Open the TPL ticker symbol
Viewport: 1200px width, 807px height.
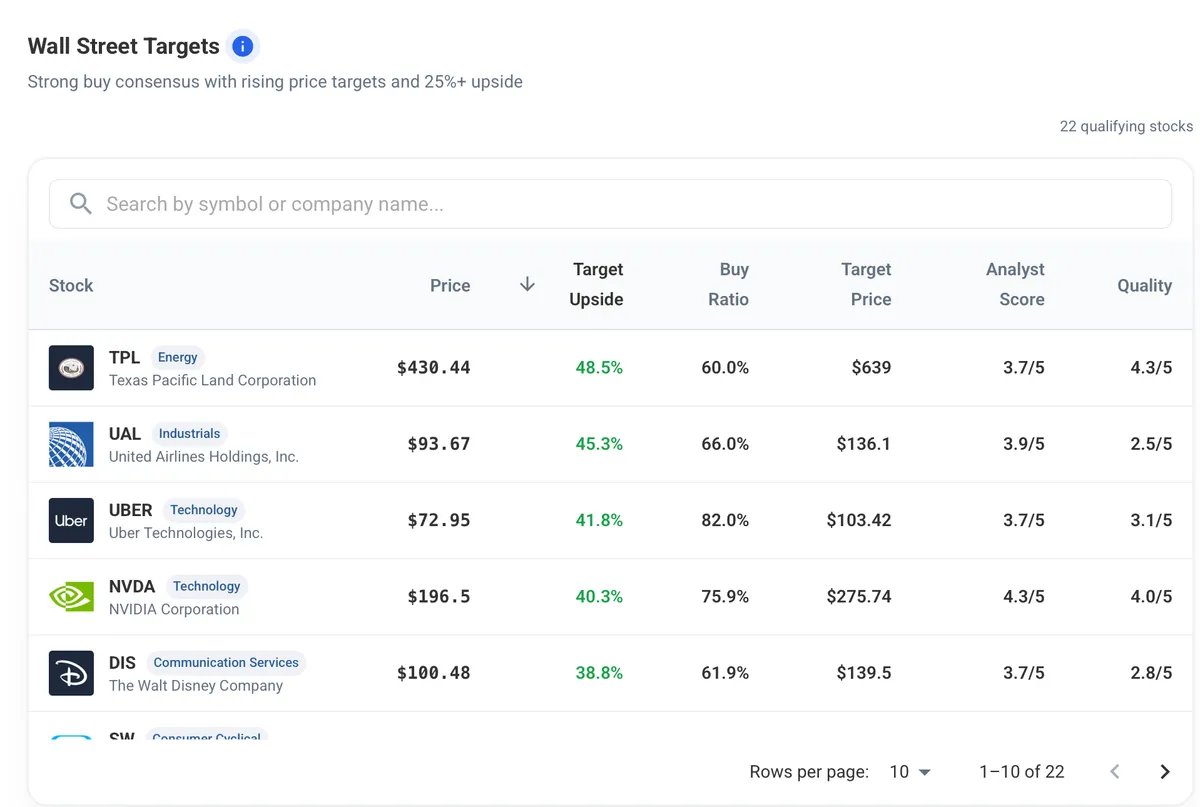click(x=124, y=357)
